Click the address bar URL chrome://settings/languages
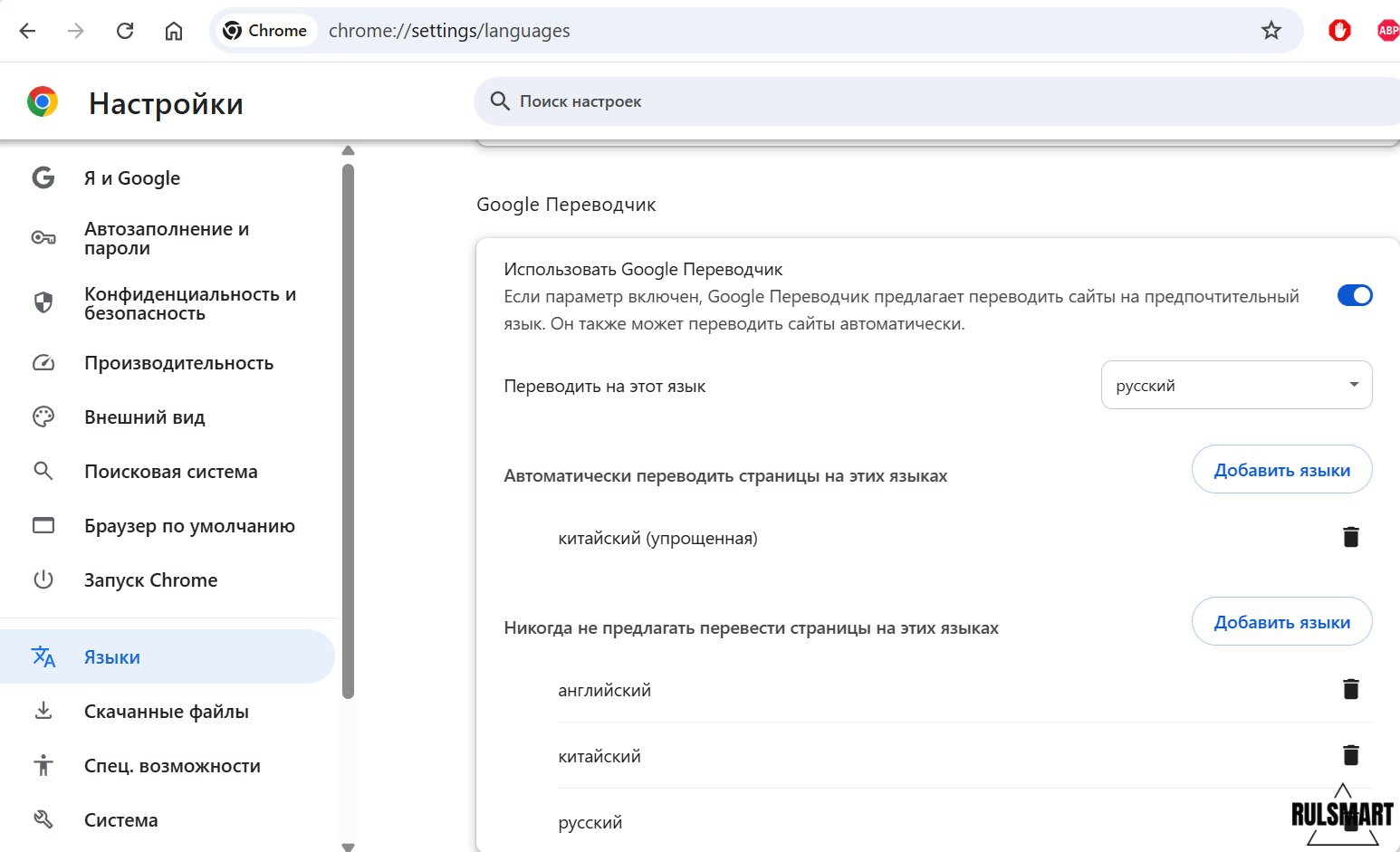 tap(449, 31)
